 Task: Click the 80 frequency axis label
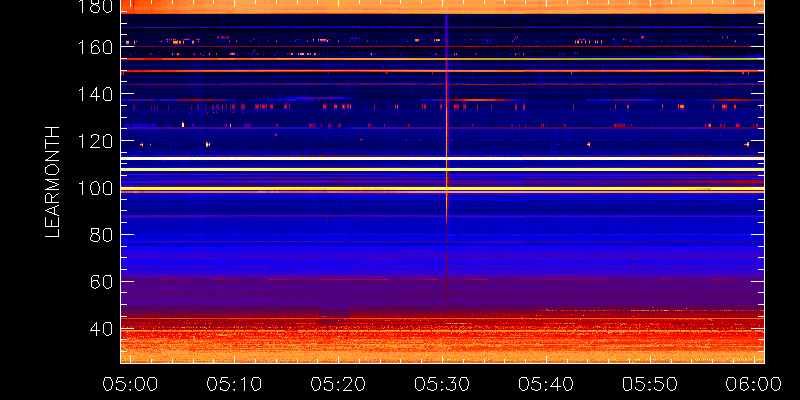(x=102, y=235)
